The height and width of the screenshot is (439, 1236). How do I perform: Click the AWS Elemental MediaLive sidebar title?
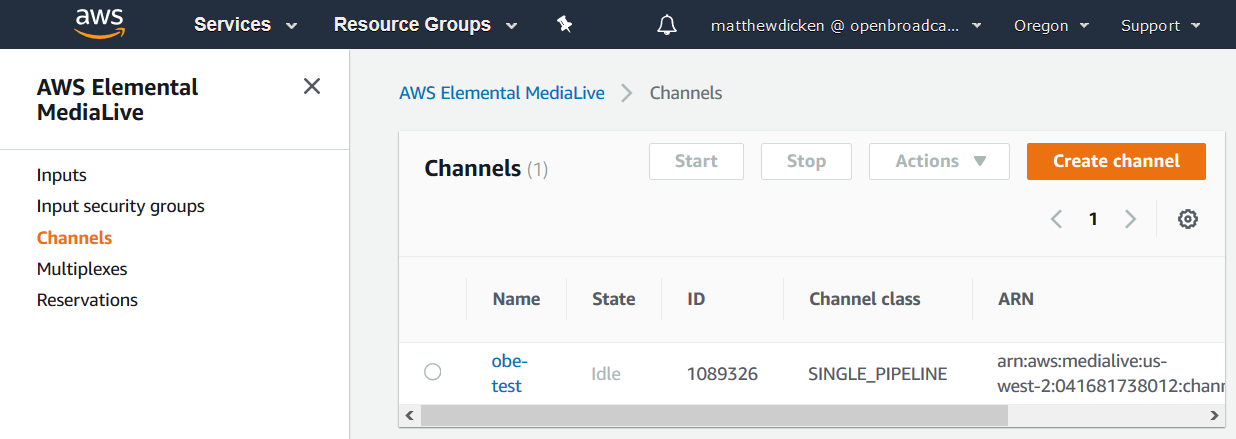pos(118,100)
